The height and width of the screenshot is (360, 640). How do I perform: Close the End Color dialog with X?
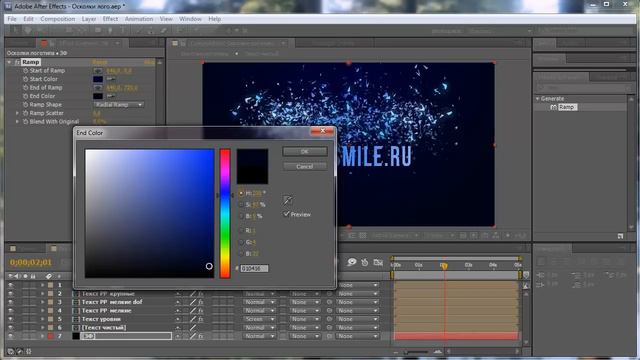pos(322,131)
